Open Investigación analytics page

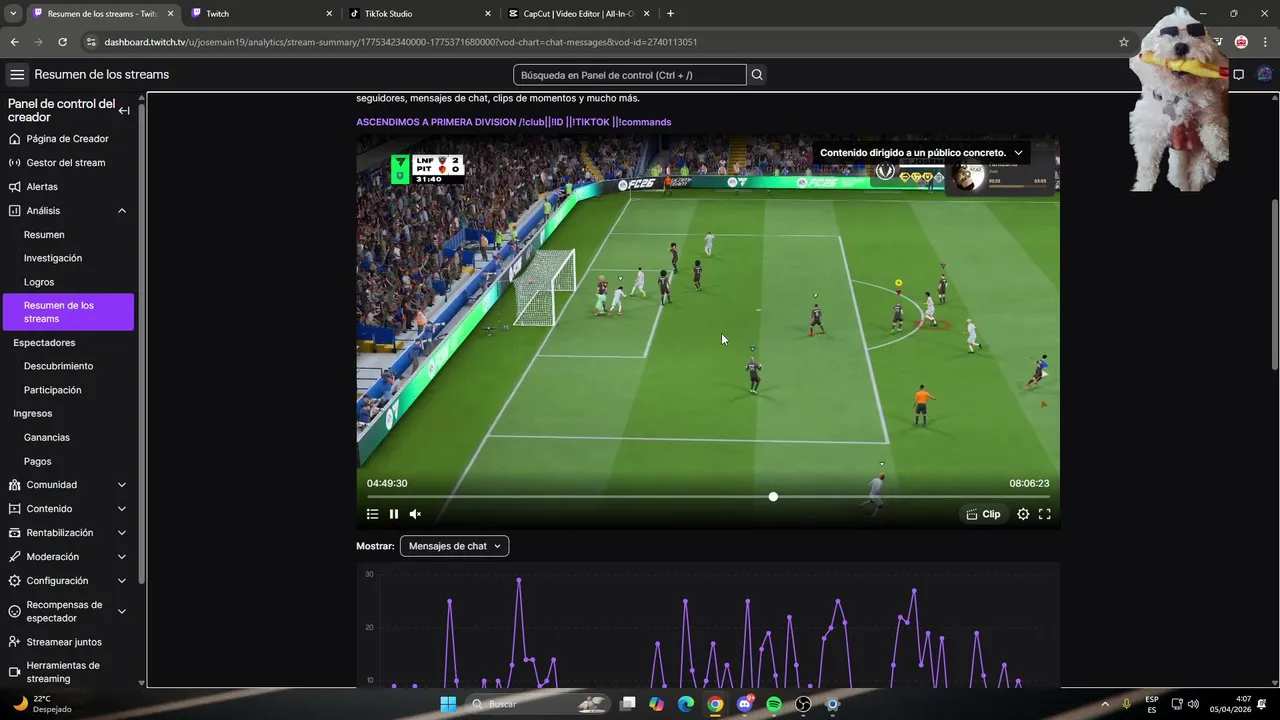point(53,258)
